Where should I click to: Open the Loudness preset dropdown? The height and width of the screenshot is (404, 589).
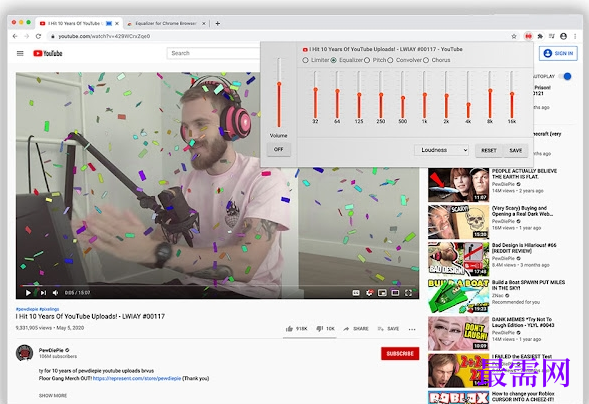[441, 150]
